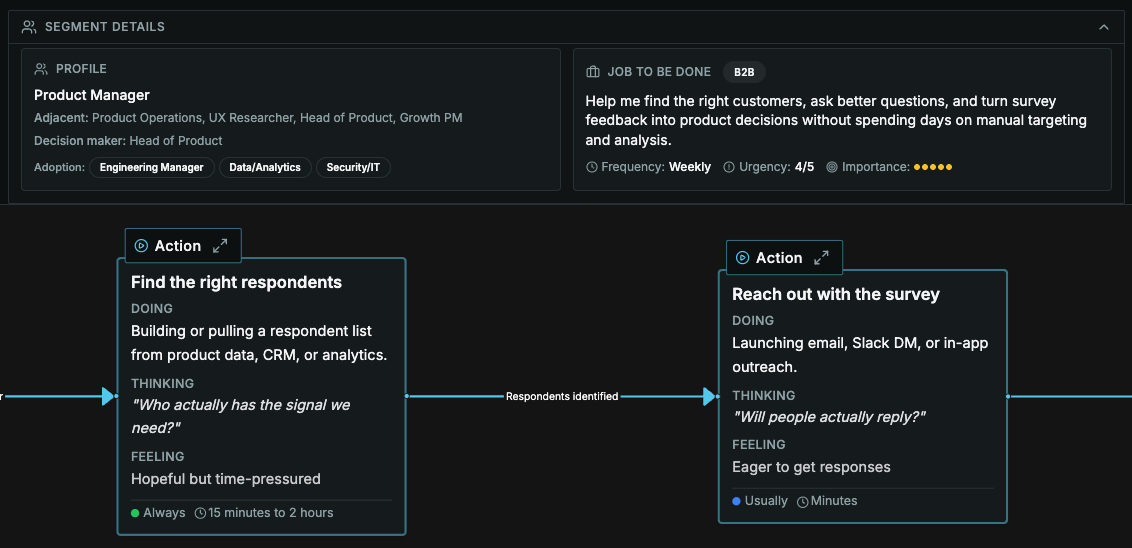Click the Frequency clock icon
Image resolution: width=1132 pixels, height=548 pixels.
pyautogui.click(x=592, y=168)
